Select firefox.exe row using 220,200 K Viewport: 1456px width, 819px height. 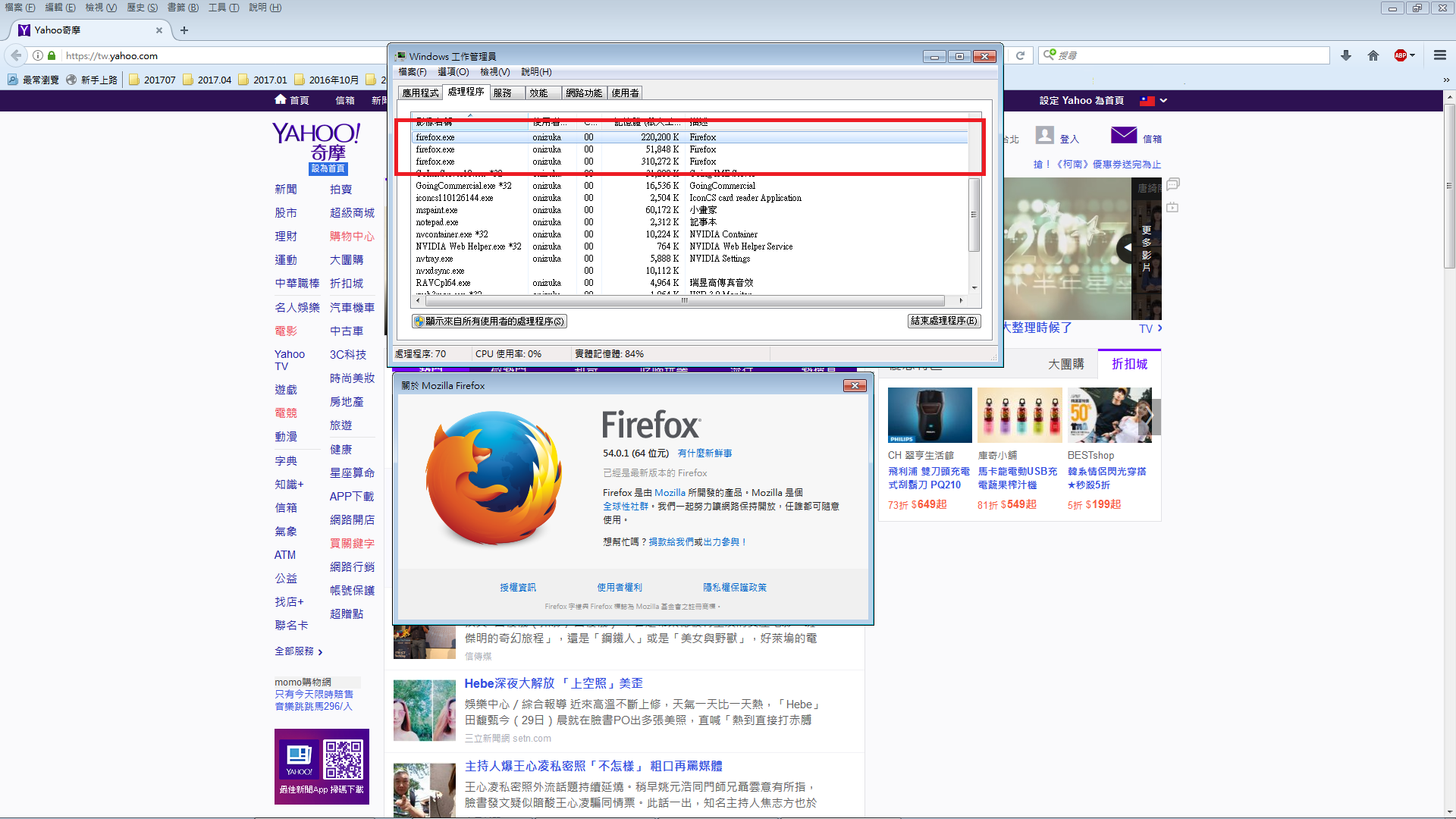(x=690, y=137)
